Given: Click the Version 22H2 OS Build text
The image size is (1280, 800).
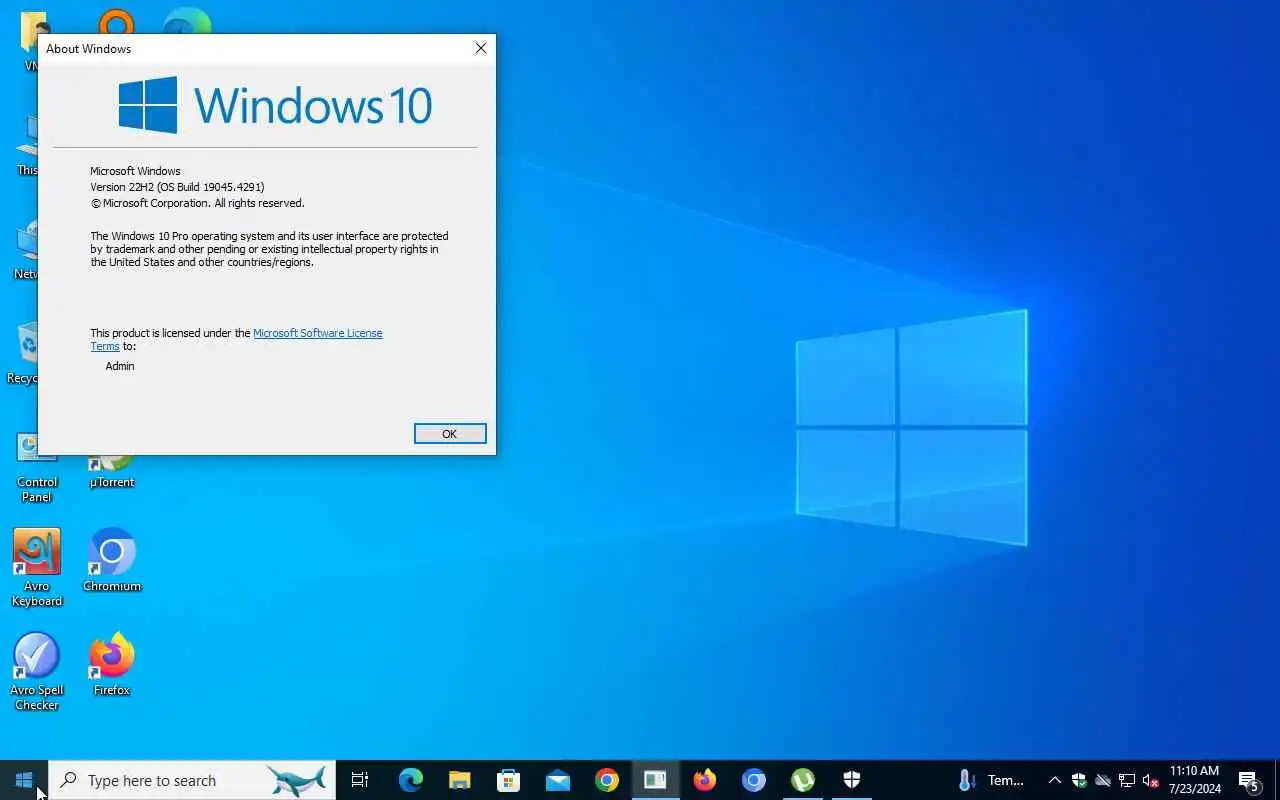Looking at the screenshot, I should (x=177, y=187).
